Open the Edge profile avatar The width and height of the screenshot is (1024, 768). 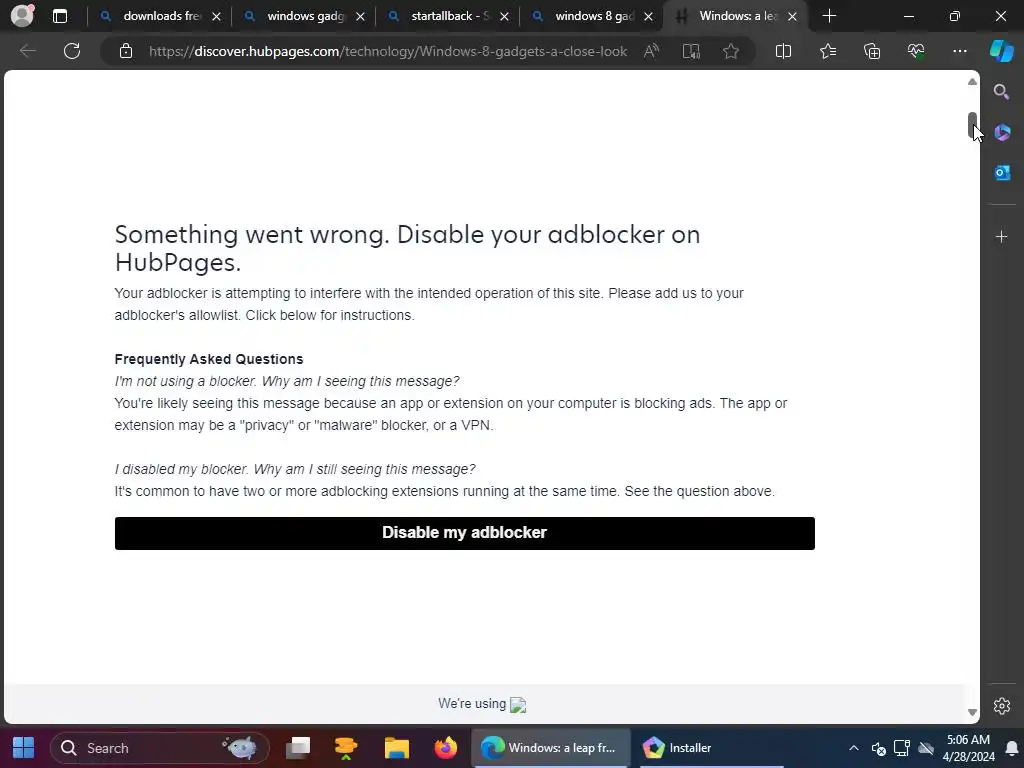click(x=22, y=16)
